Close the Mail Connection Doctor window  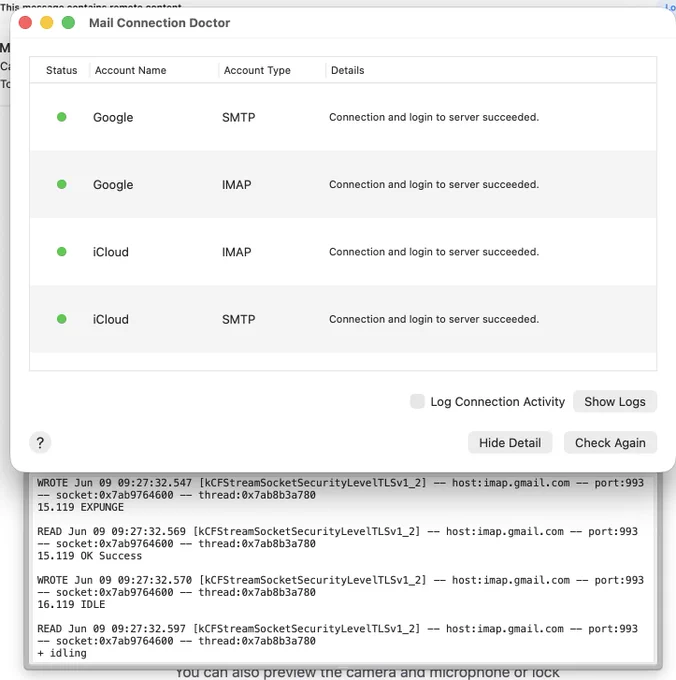[25, 23]
